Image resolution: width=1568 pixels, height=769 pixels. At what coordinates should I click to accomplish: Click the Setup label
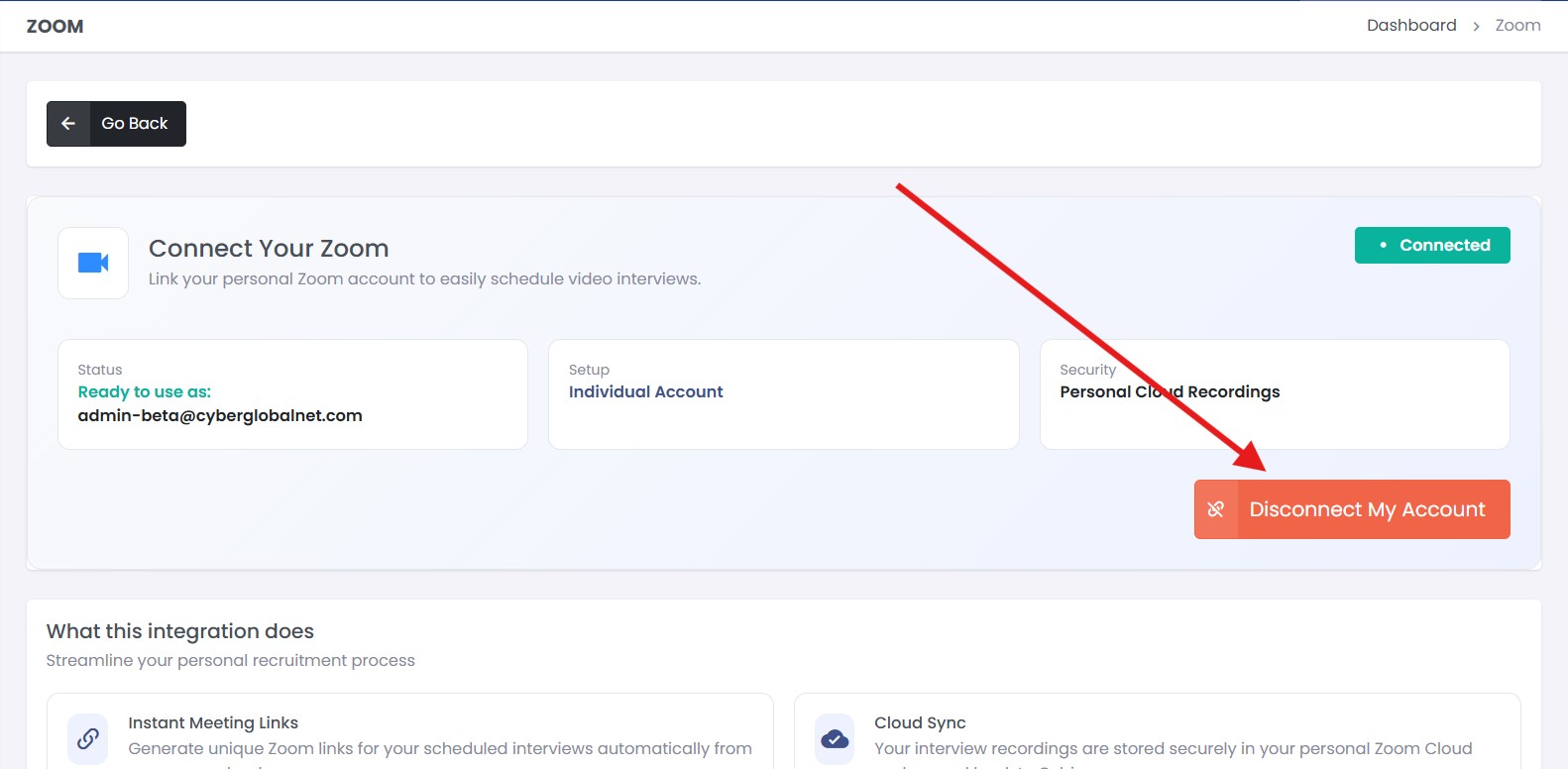click(x=589, y=370)
